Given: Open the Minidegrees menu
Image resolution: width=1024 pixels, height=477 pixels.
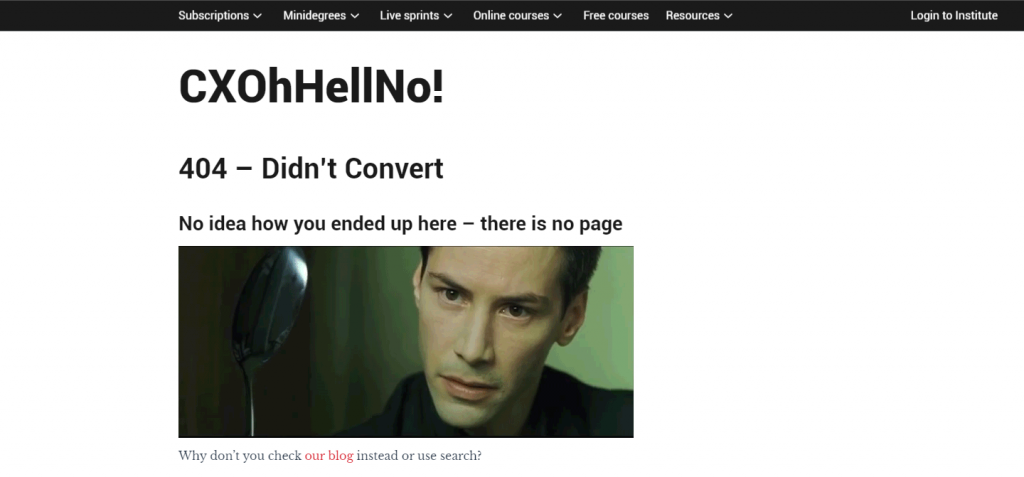Looking at the screenshot, I should (x=321, y=16).
